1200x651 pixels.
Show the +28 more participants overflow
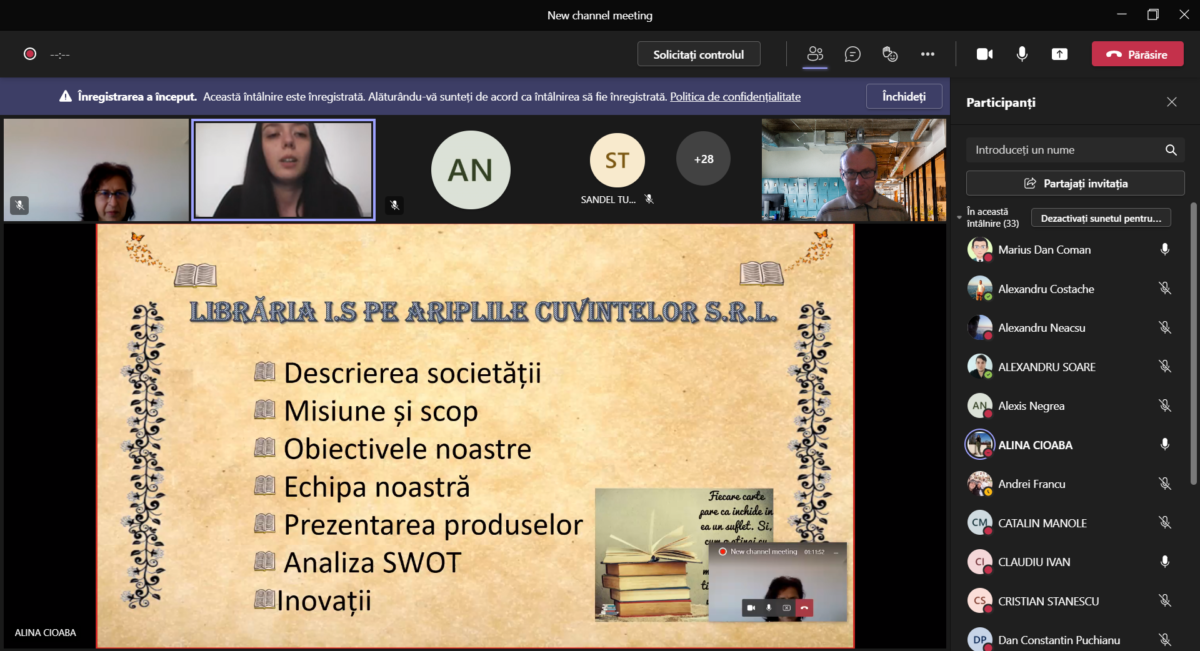[x=703, y=159]
